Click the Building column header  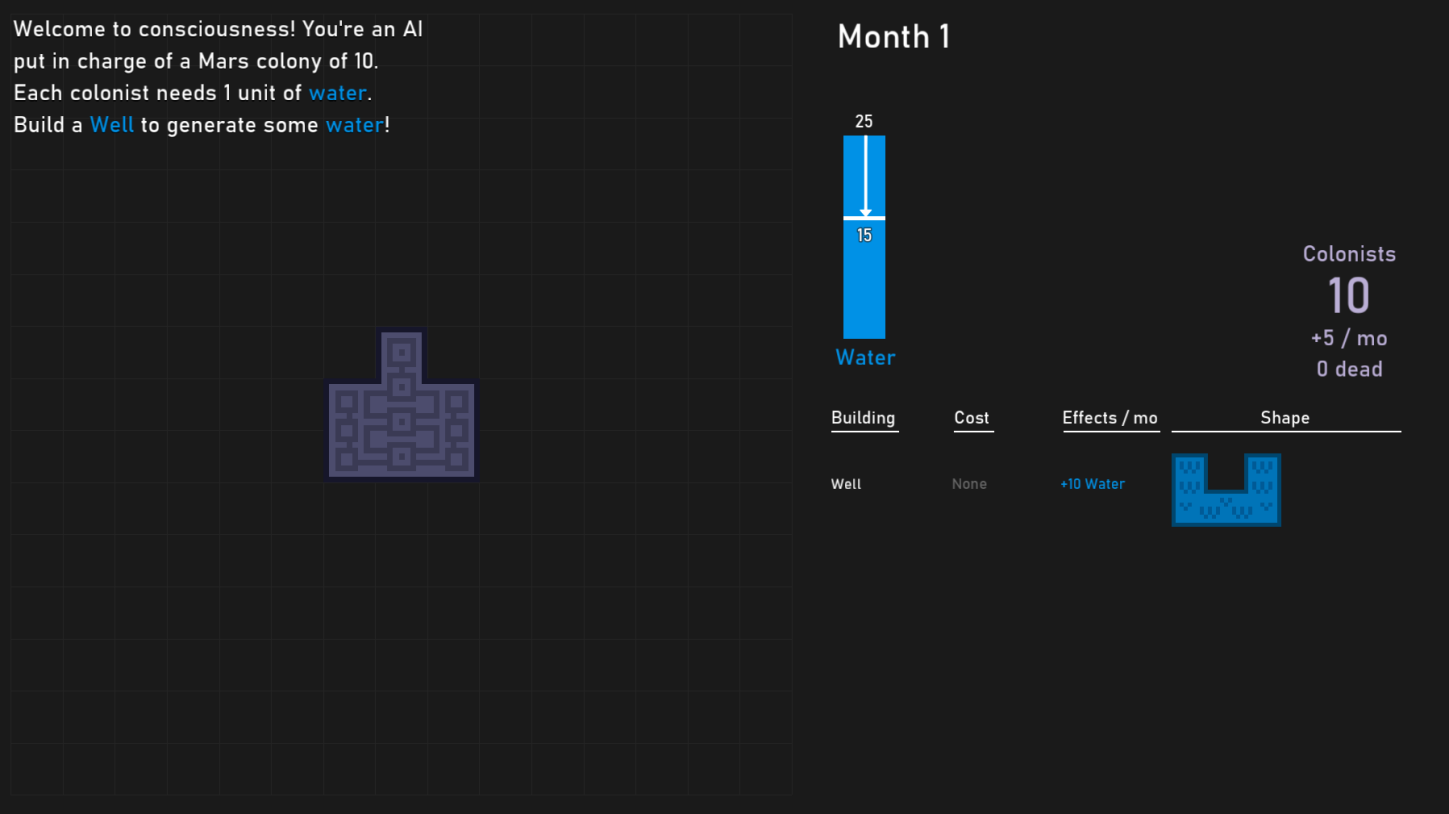863,418
